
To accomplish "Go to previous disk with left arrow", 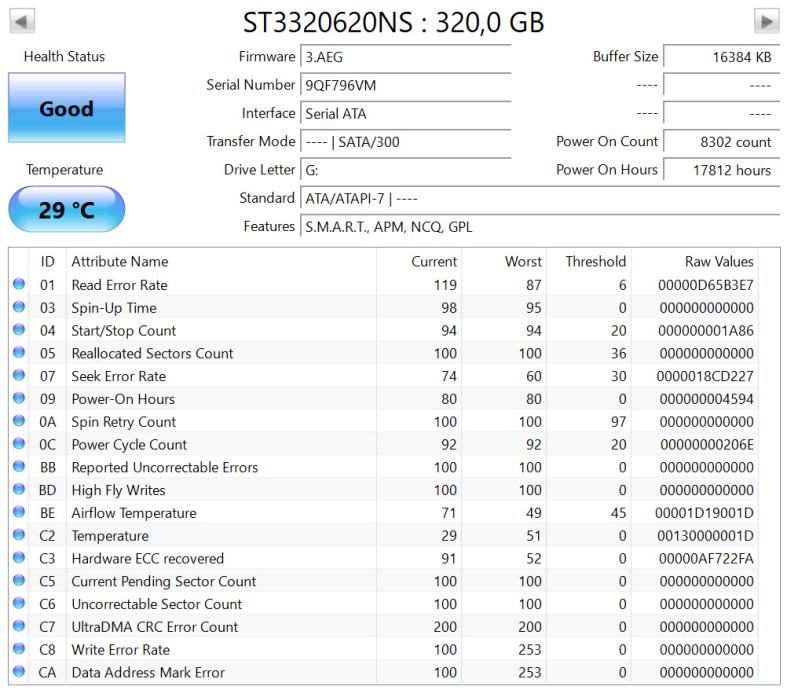I will 22,22.
